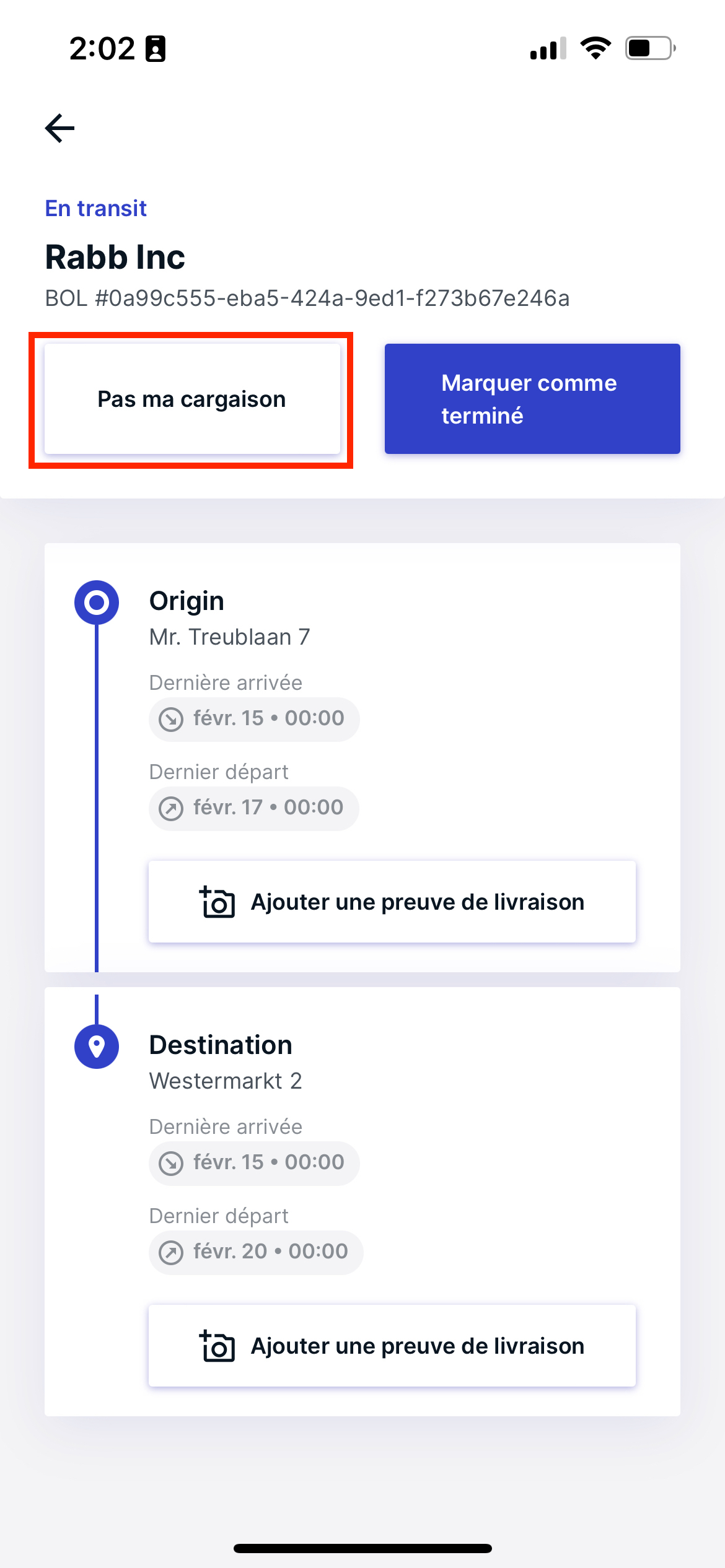Click Origin departure arrow icon

point(171,808)
